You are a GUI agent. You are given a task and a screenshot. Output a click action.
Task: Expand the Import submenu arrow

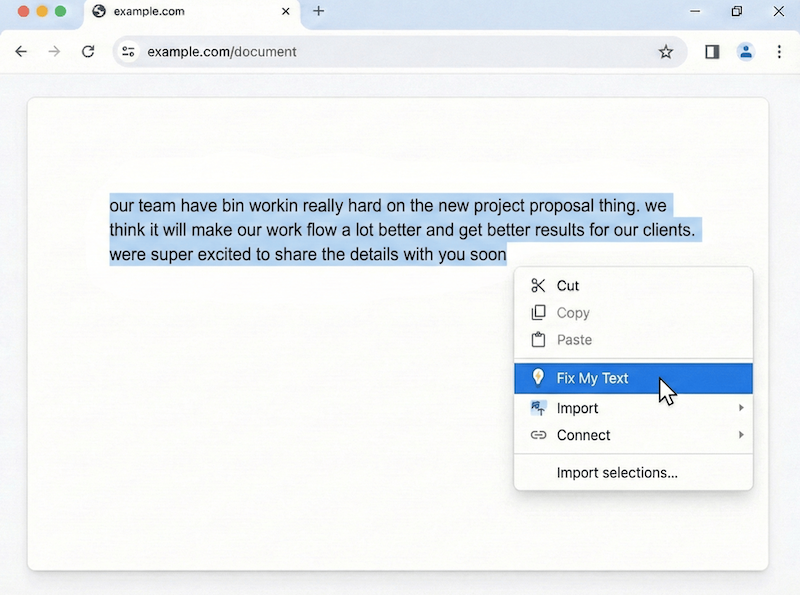742,408
